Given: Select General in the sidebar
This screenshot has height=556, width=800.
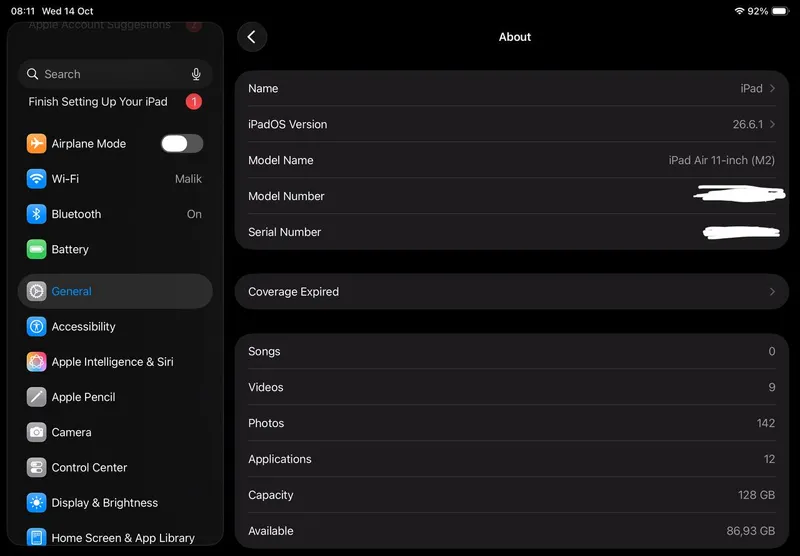Looking at the screenshot, I should 115,291.
